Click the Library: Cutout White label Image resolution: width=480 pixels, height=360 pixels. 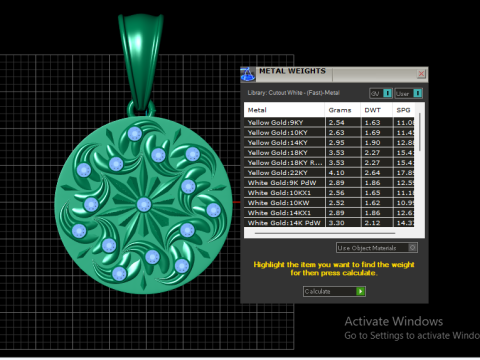[x=293, y=93]
